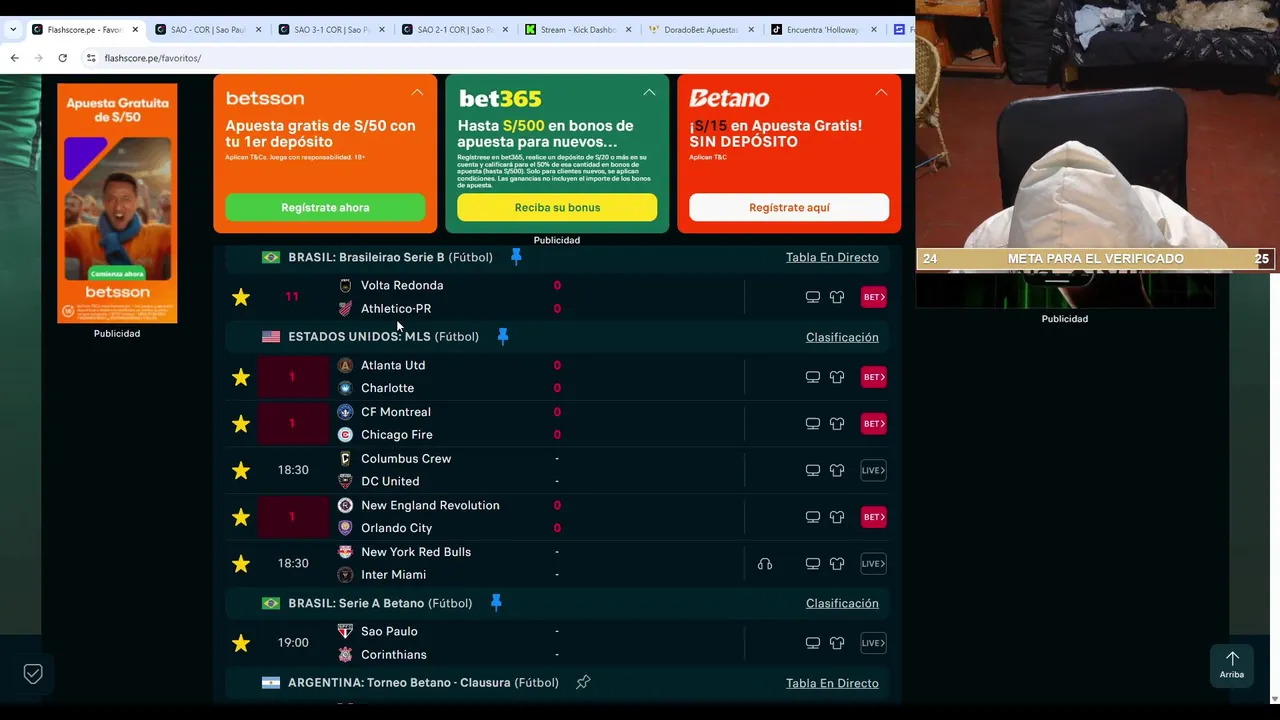Click Regístrate ahora button on betsson ad
Screen dimensions: 1280x720
[x=325, y=207]
